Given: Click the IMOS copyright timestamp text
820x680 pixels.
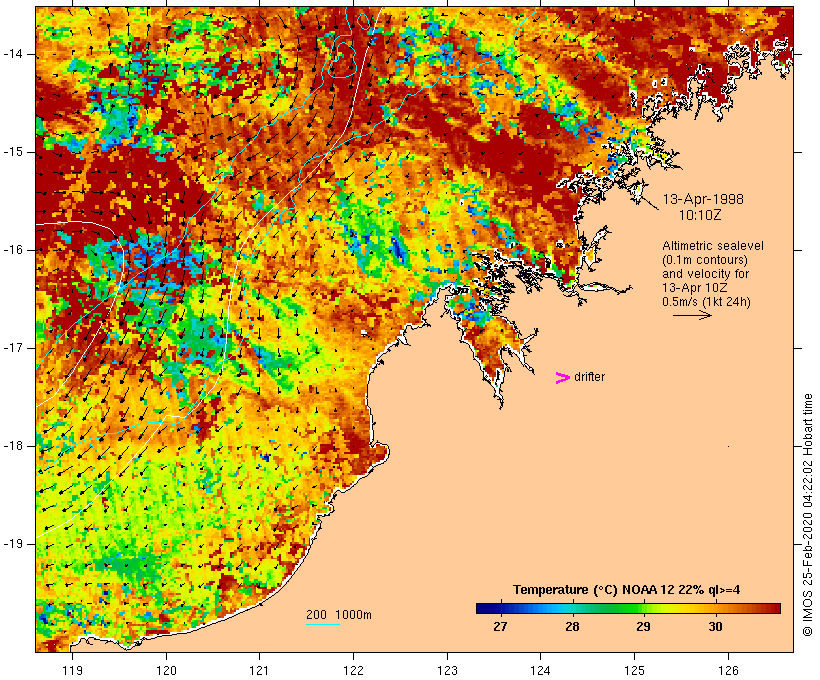Looking at the screenshot, I should click(x=807, y=515).
